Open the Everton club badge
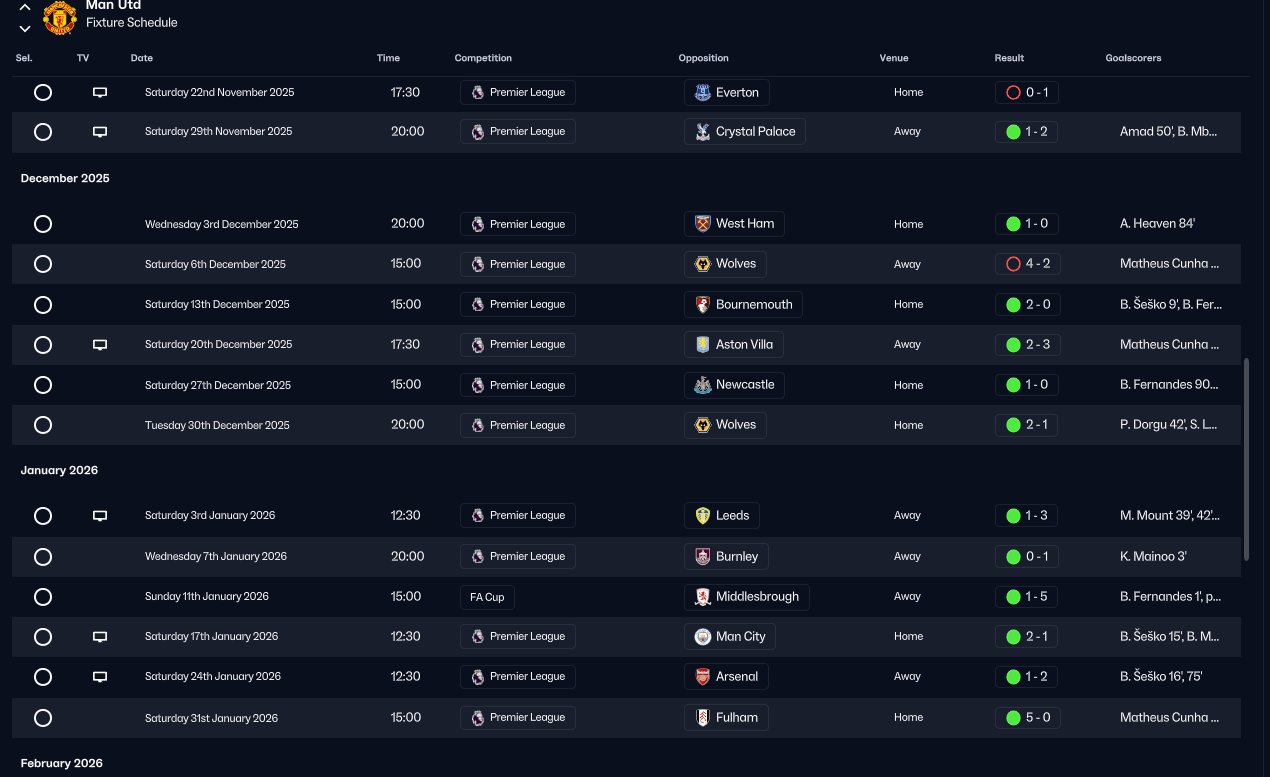This screenshot has width=1270, height=777. [x=702, y=93]
